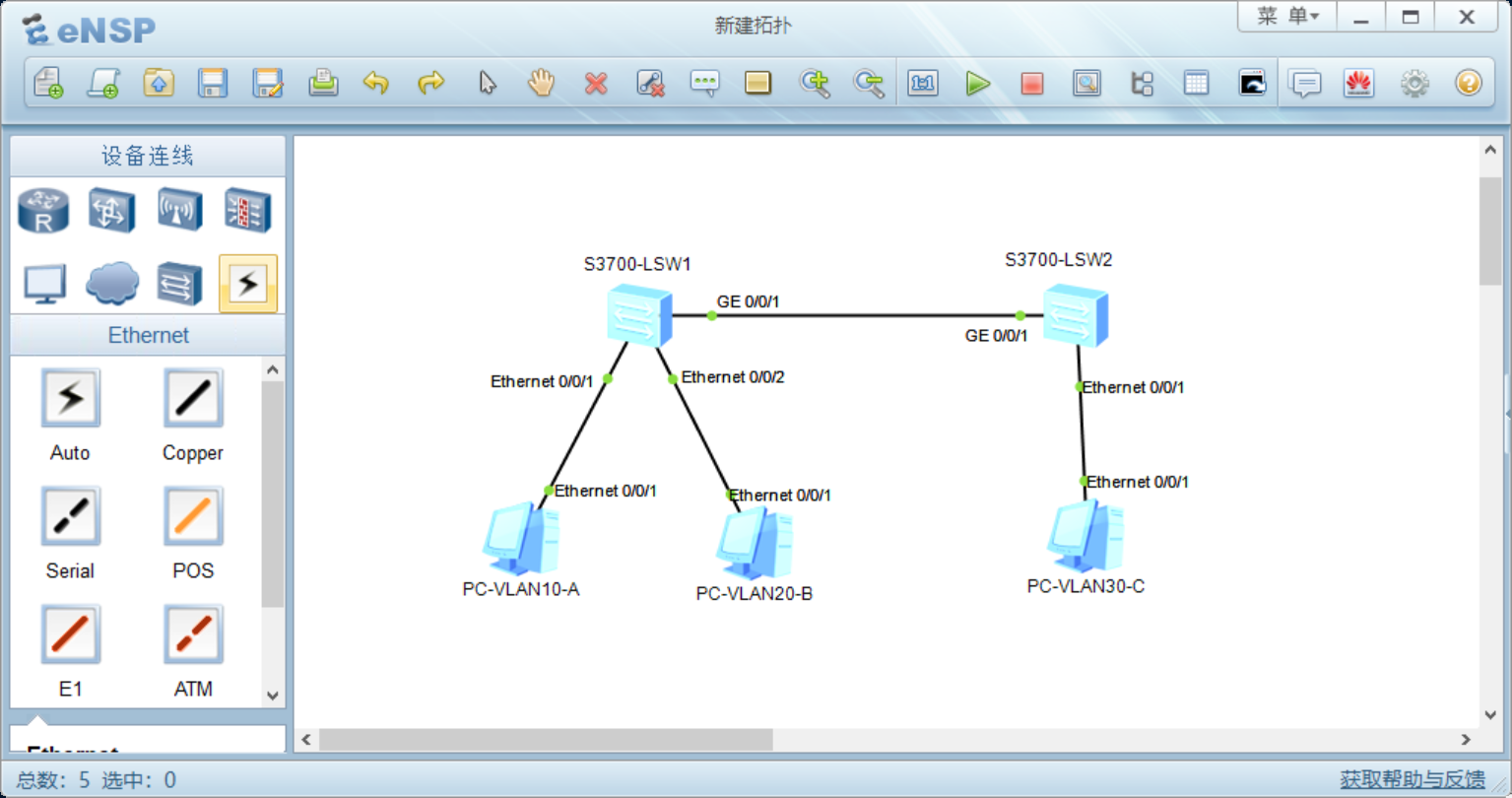Screen dimensions: 1512x798
Task: Select the PC-VLAN30-C computer
Action: [1085, 537]
